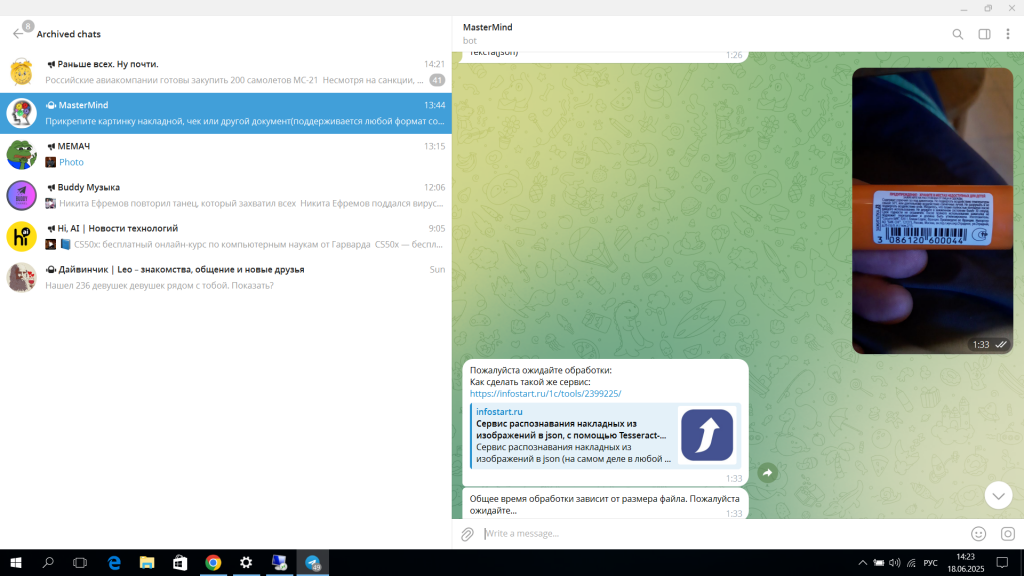Image resolution: width=1024 pixels, height=576 pixels.
Task: Open the app with monitor icon on taskbar
Action: (280, 563)
